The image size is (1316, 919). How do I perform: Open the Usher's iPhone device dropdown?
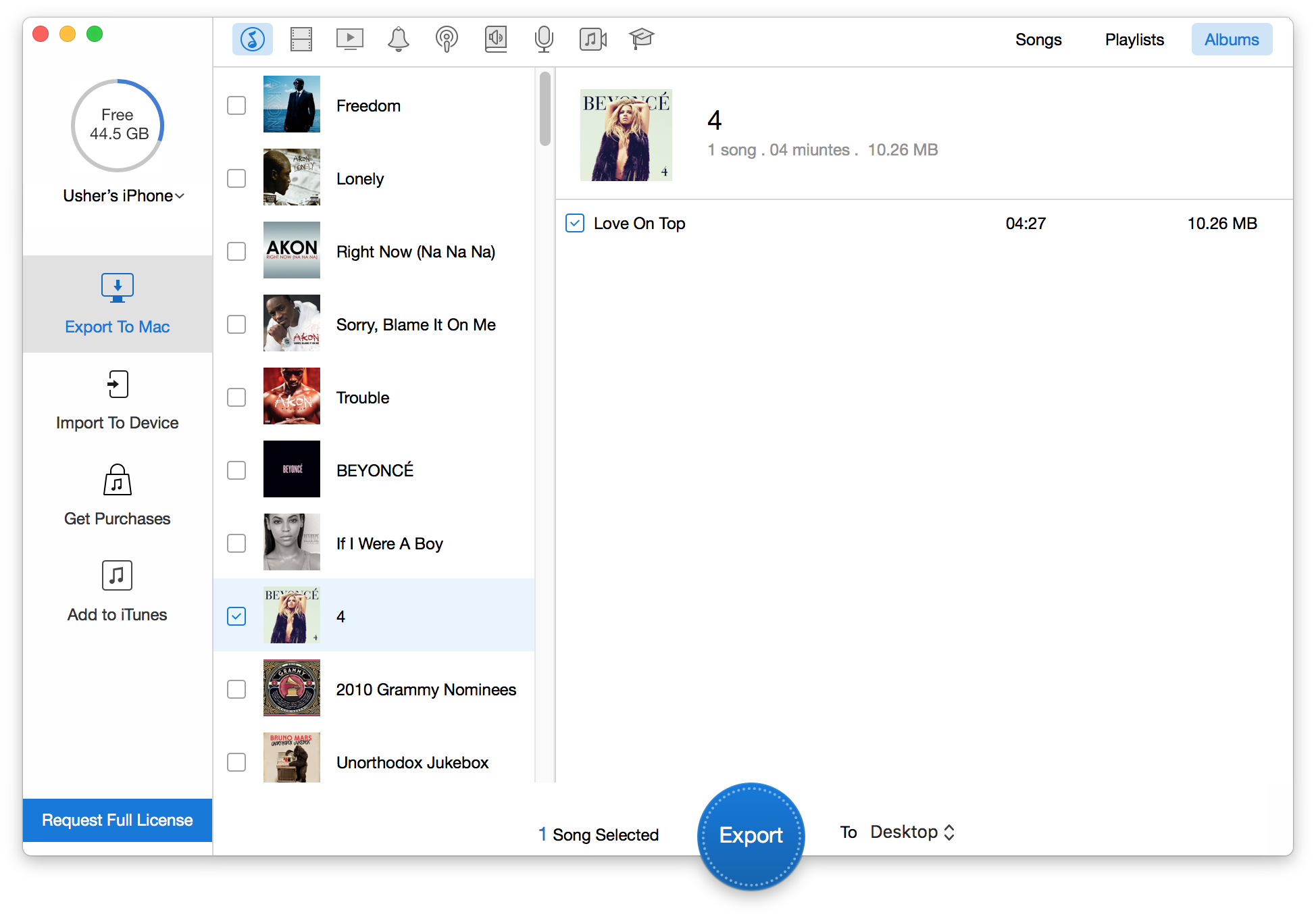[x=124, y=196]
